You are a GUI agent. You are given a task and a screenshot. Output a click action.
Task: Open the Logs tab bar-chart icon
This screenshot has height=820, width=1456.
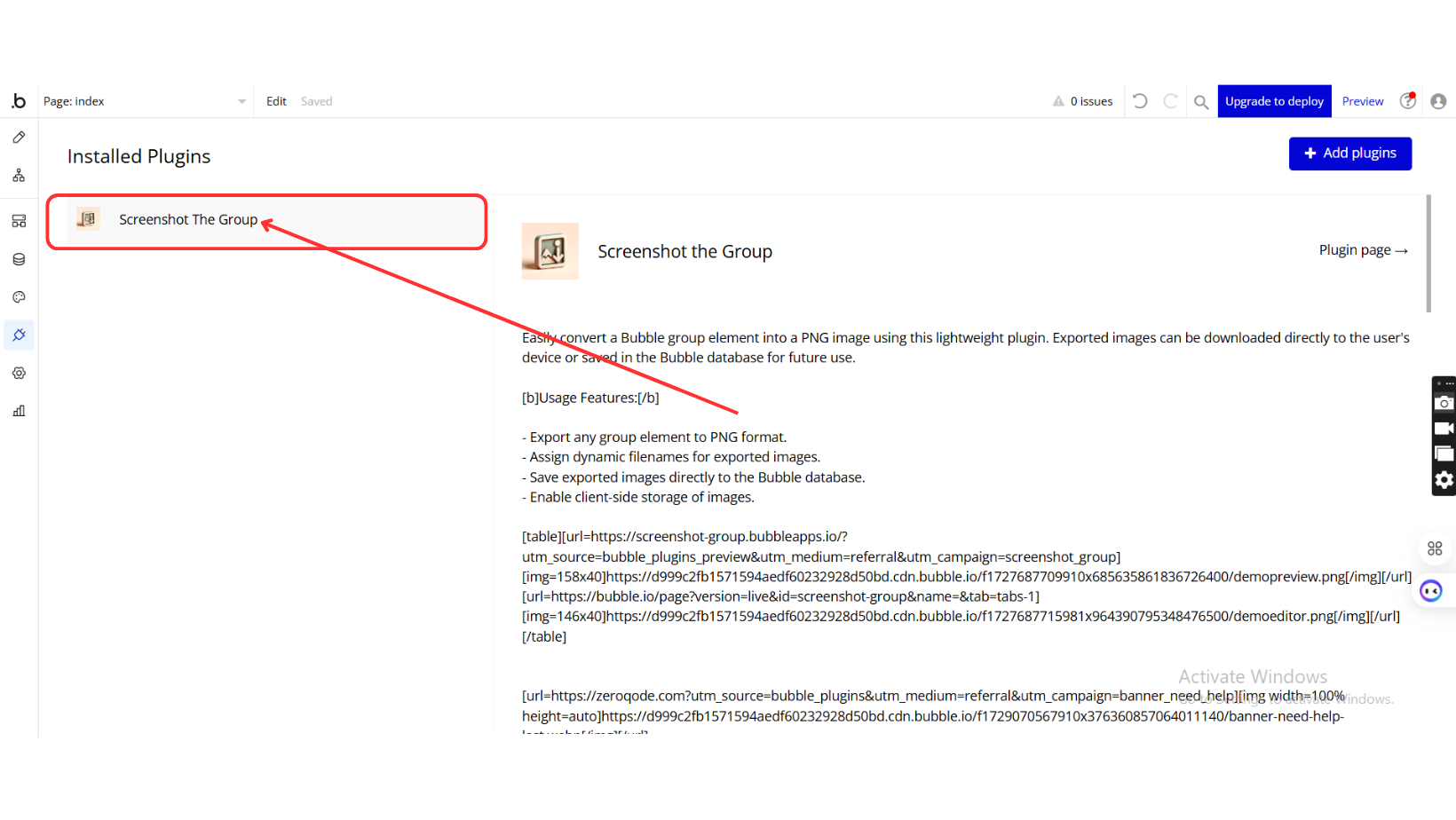[19, 411]
